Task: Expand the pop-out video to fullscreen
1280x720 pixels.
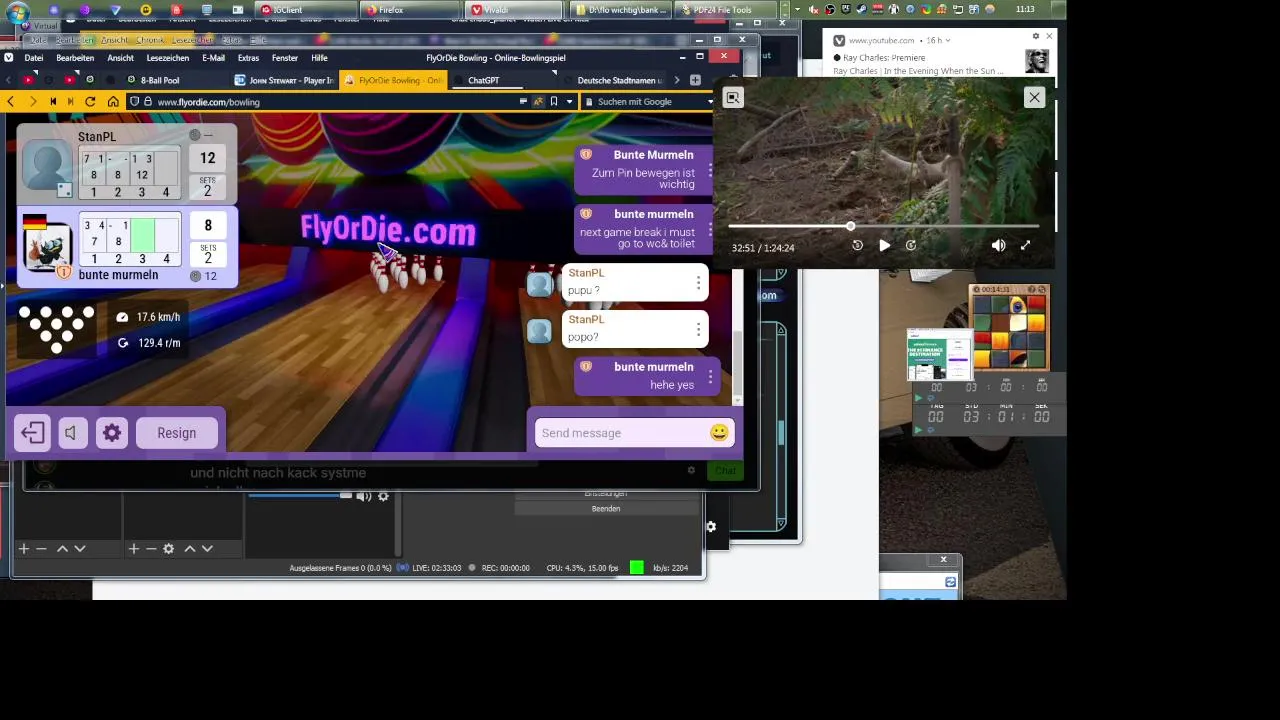Action: [x=1025, y=245]
